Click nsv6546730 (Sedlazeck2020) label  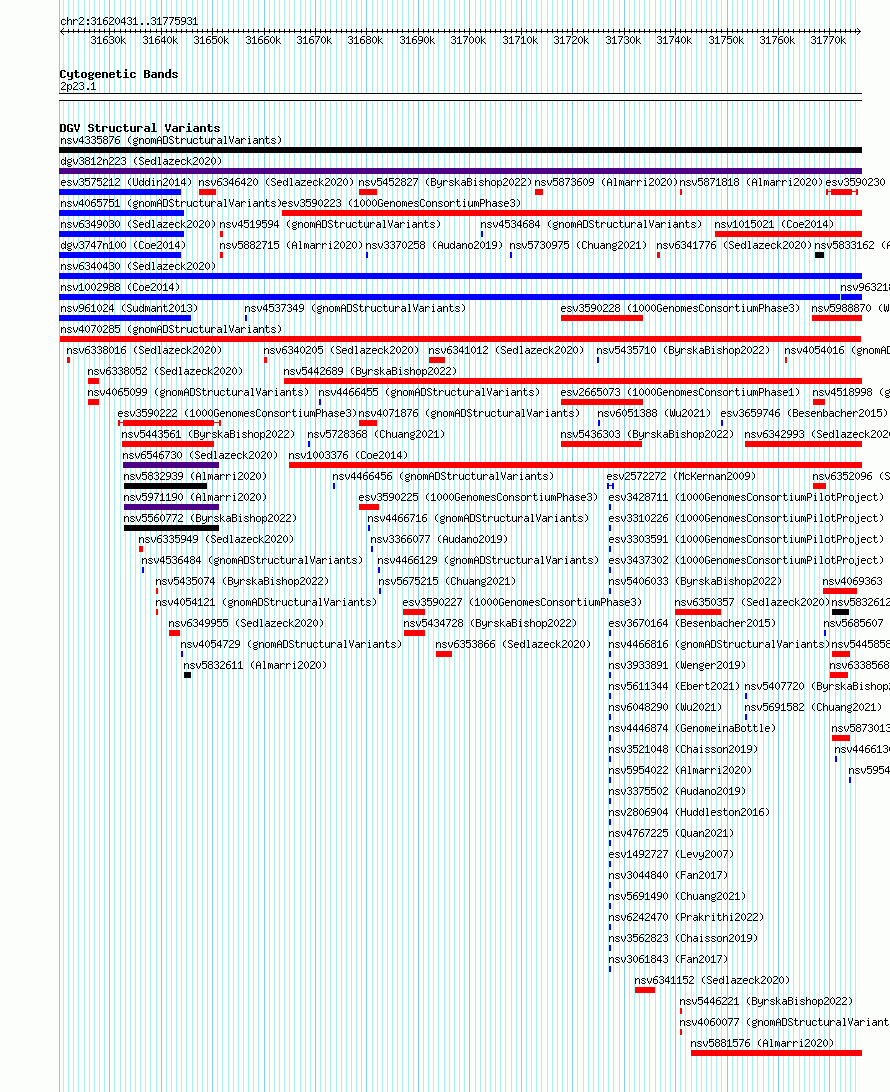pos(201,455)
